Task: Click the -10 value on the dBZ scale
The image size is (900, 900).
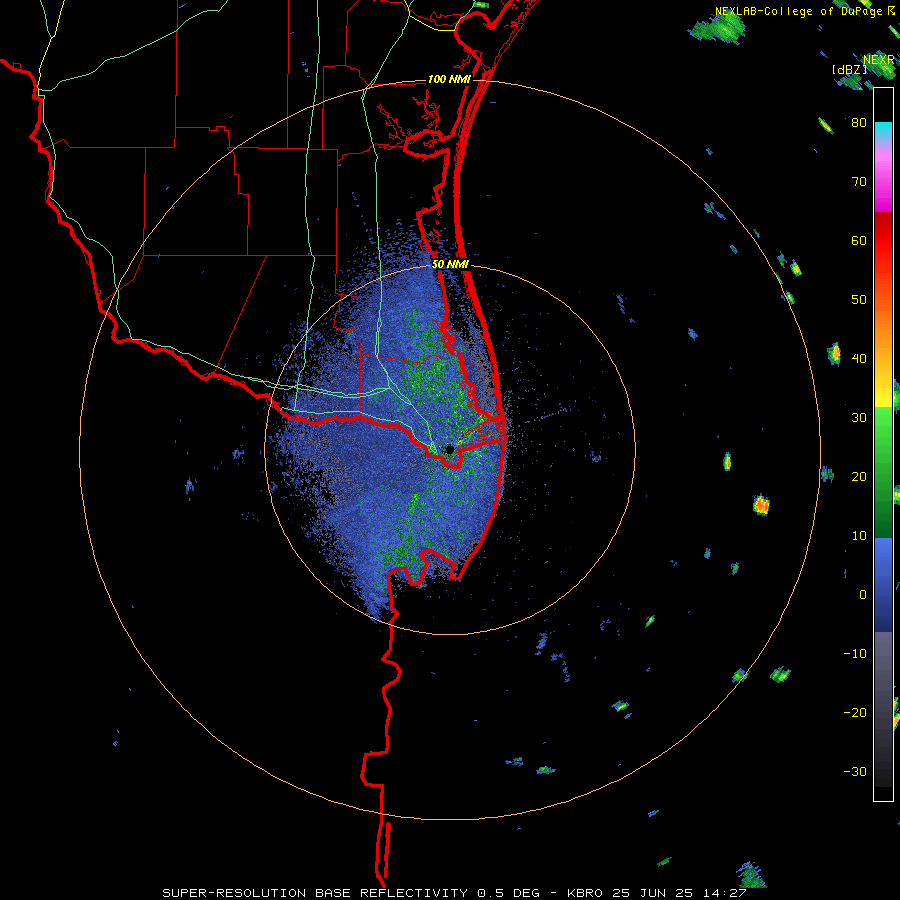Action: pos(855,653)
